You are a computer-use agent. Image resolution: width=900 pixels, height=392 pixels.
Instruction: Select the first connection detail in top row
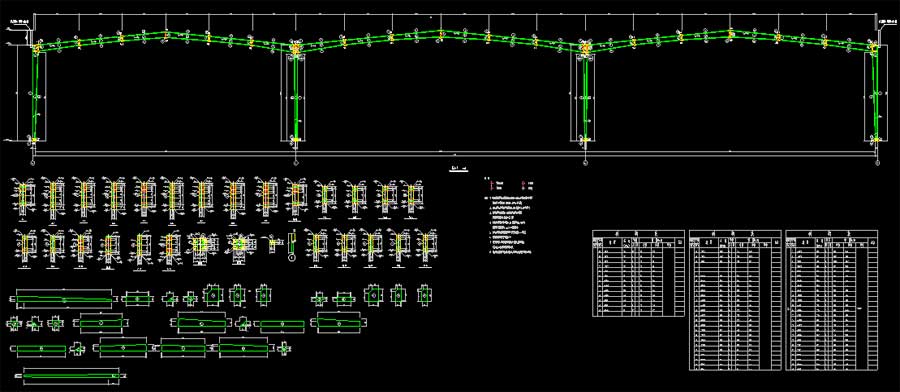[x=24, y=199]
